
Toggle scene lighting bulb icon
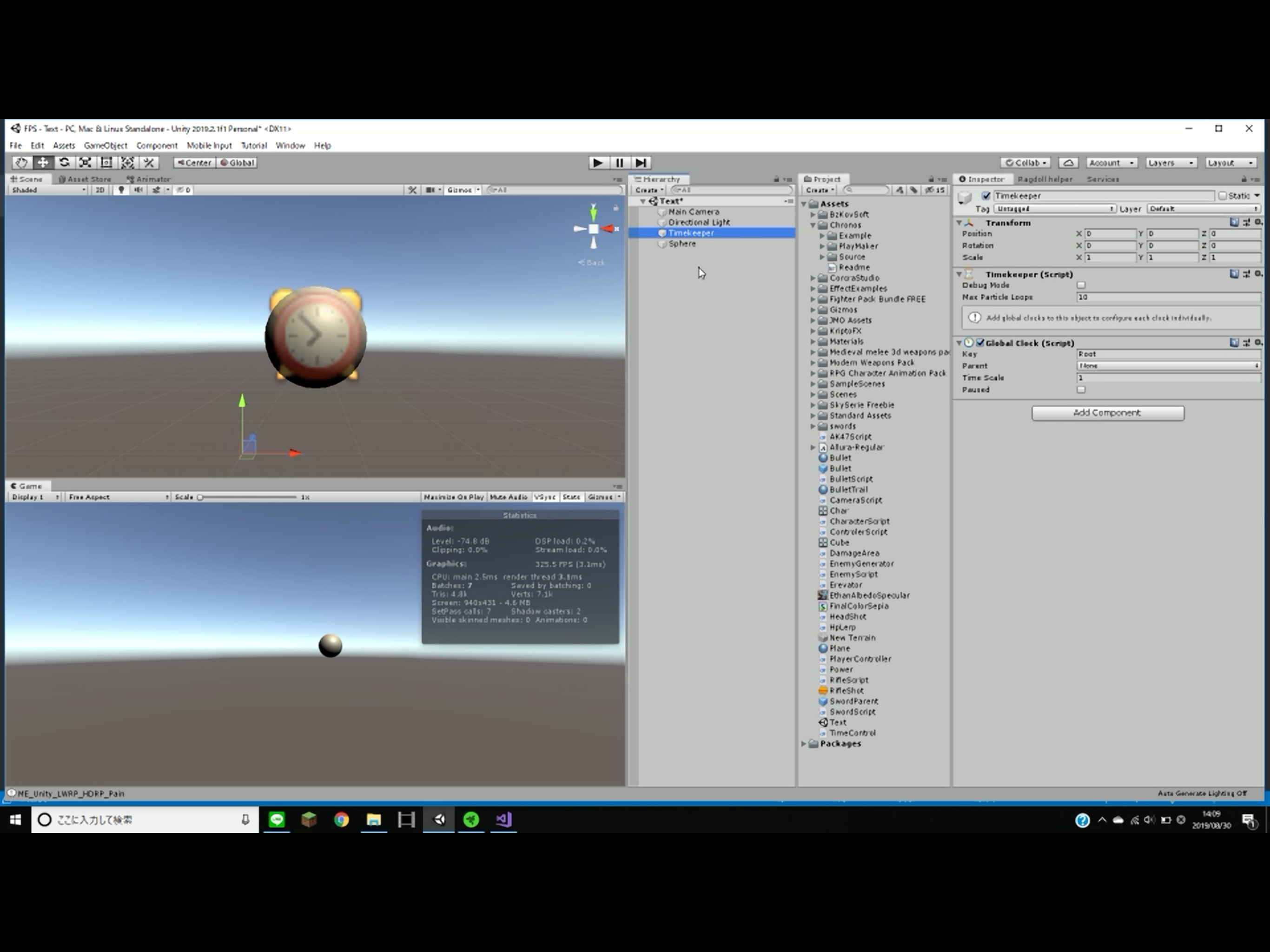(x=121, y=190)
